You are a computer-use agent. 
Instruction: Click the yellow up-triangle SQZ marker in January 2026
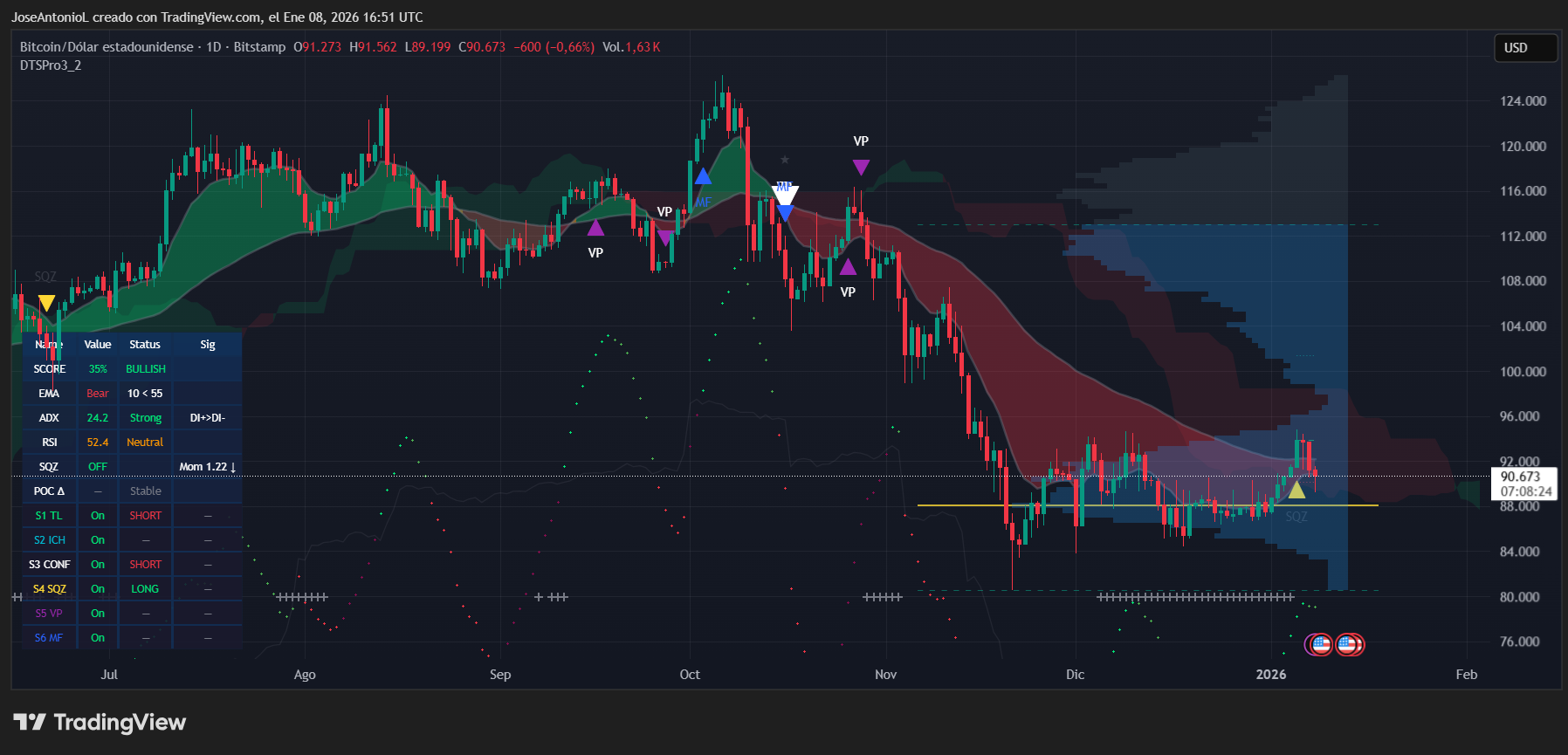click(1296, 490)
